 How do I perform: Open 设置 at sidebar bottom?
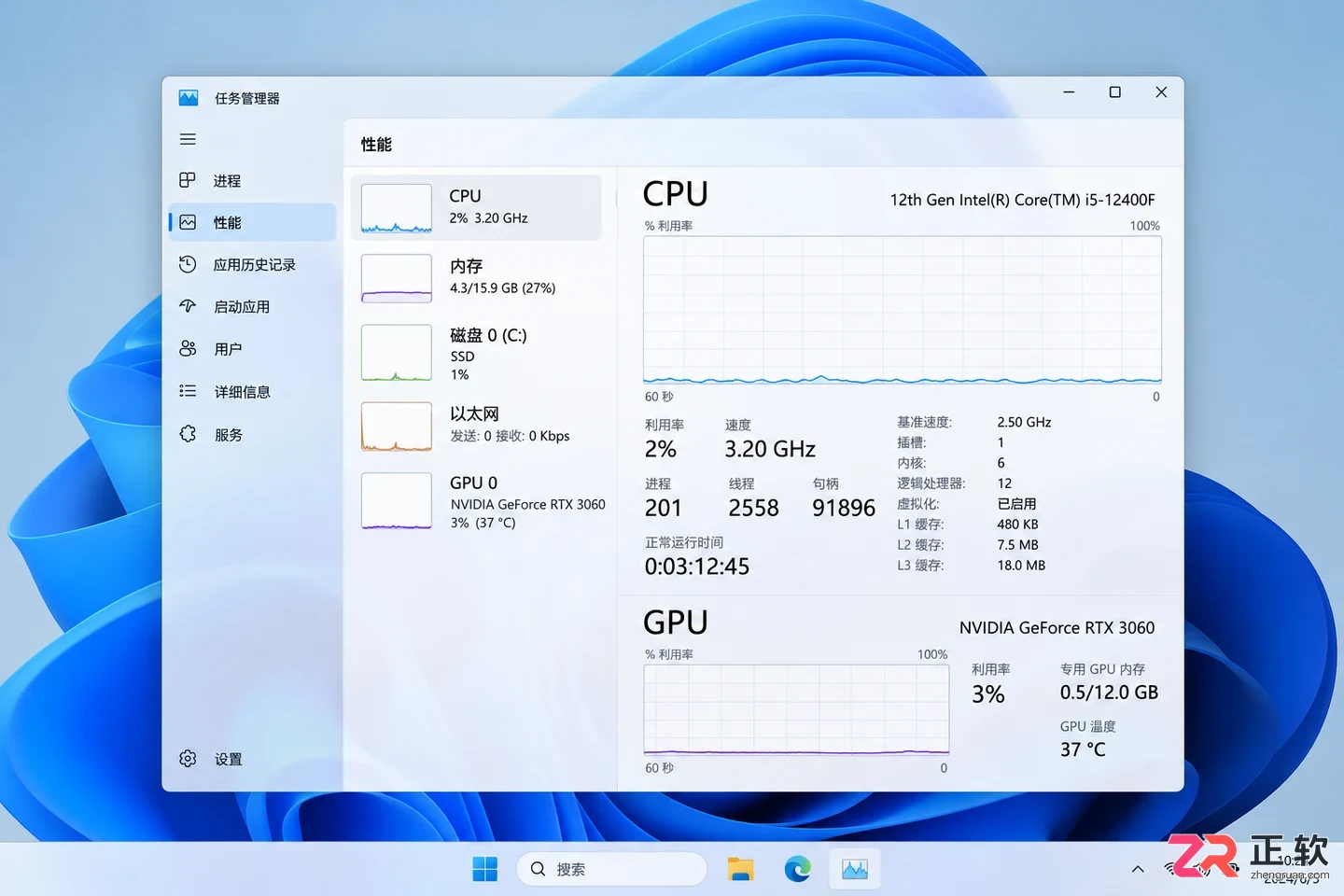click(x=228, y=760)
